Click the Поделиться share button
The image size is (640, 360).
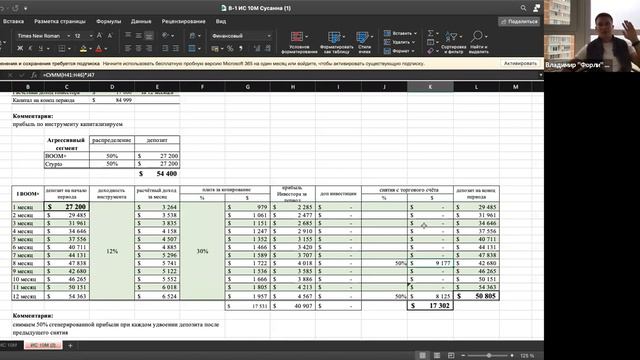(x=519, y=21)
